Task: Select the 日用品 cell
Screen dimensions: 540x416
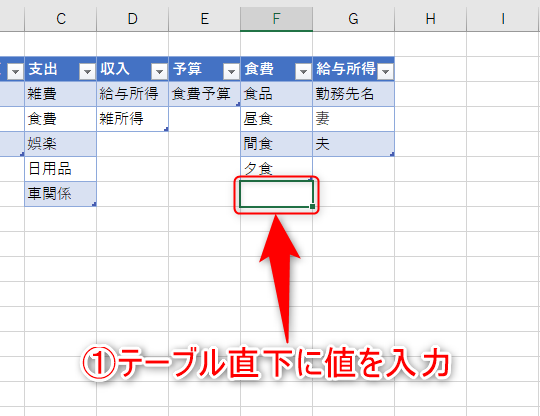Action: pyautogui.click(x=61, y=169)
